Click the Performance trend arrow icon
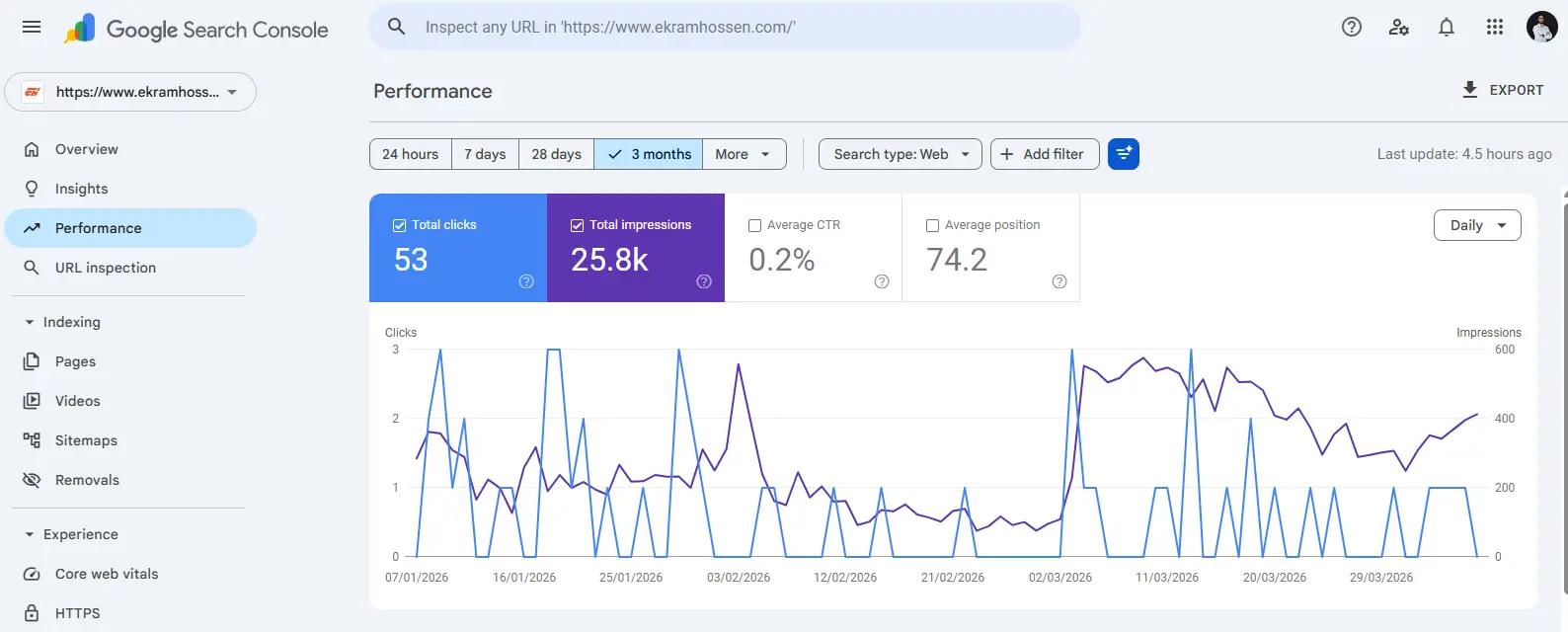 tap(32, 228)
